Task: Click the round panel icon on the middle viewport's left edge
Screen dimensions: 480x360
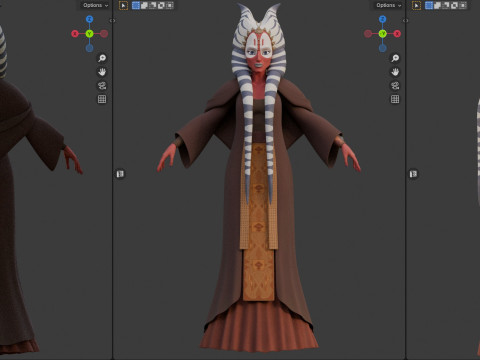Action: [120, 174]
